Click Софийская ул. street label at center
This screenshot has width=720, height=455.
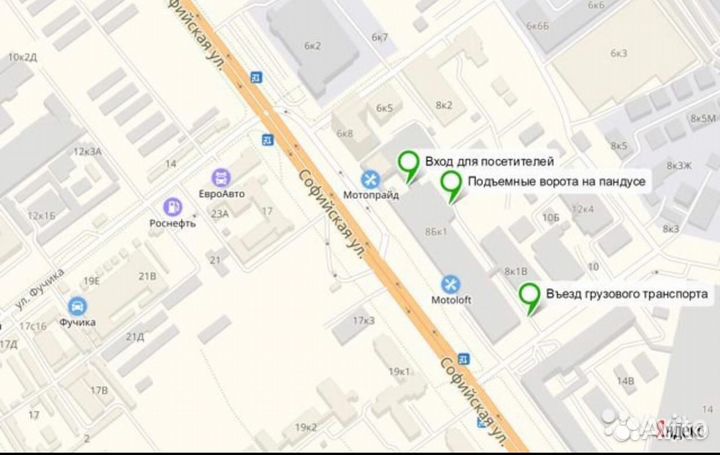[332, 214]
